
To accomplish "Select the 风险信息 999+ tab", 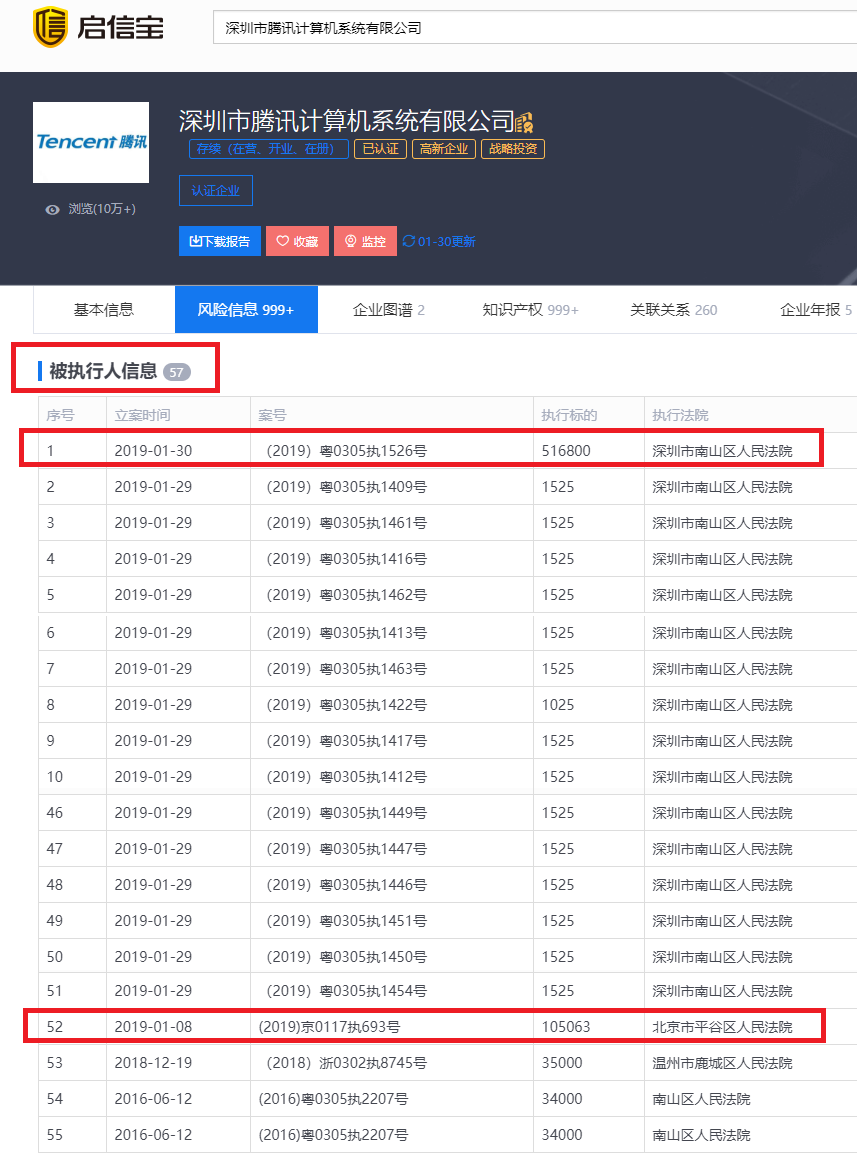I will click(x=246, y=310).
